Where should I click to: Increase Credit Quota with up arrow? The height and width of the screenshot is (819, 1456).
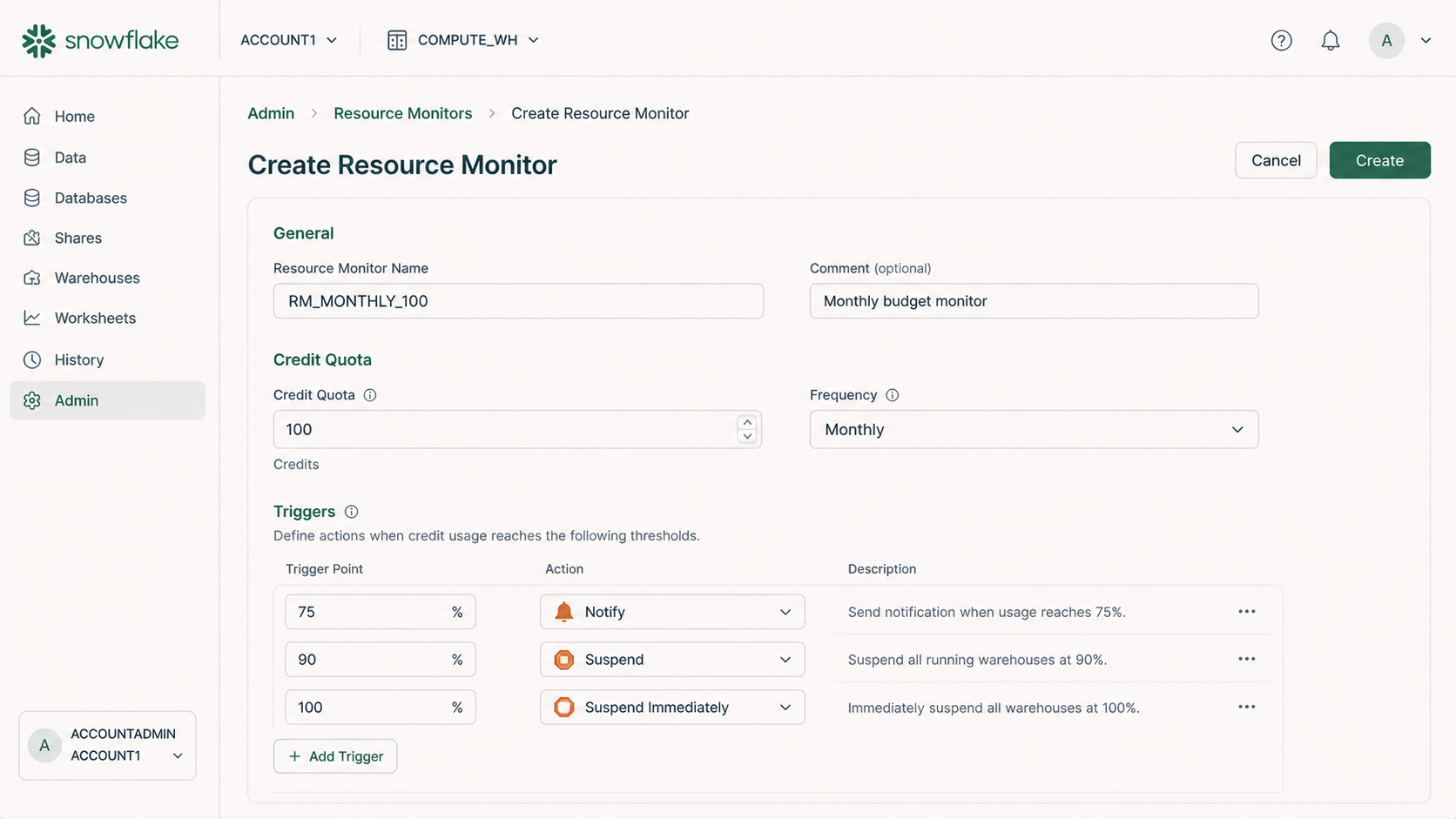coord(747,422)
